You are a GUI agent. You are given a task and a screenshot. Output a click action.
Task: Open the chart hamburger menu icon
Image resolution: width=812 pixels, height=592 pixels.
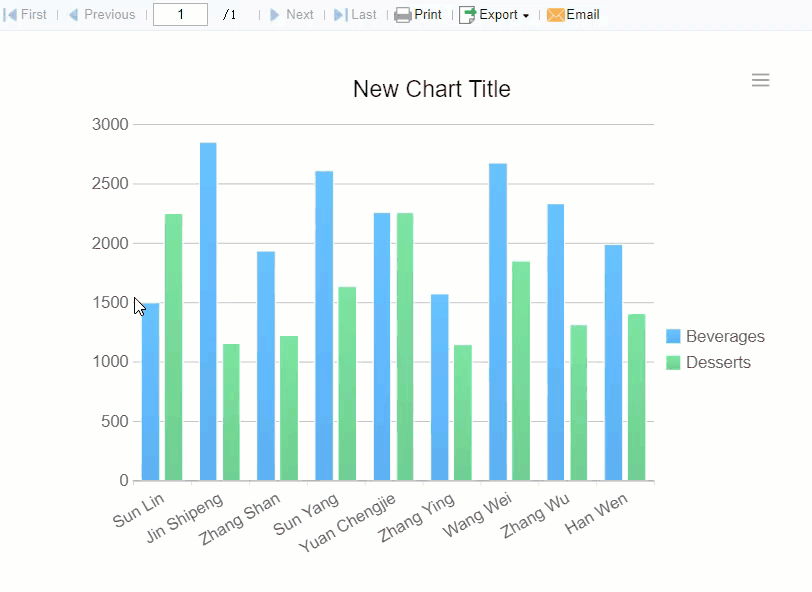click(x=760, y=80)
